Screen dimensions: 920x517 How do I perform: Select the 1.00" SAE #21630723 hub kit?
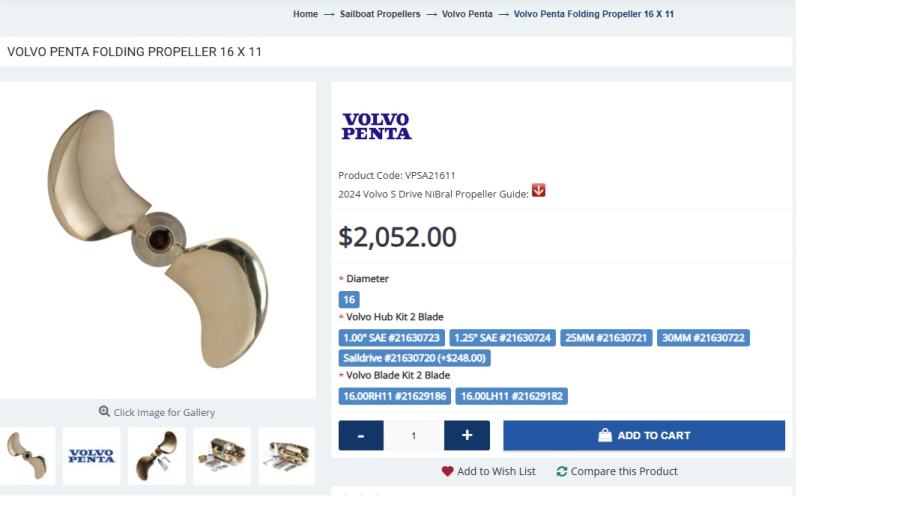(x=392, y=338)
